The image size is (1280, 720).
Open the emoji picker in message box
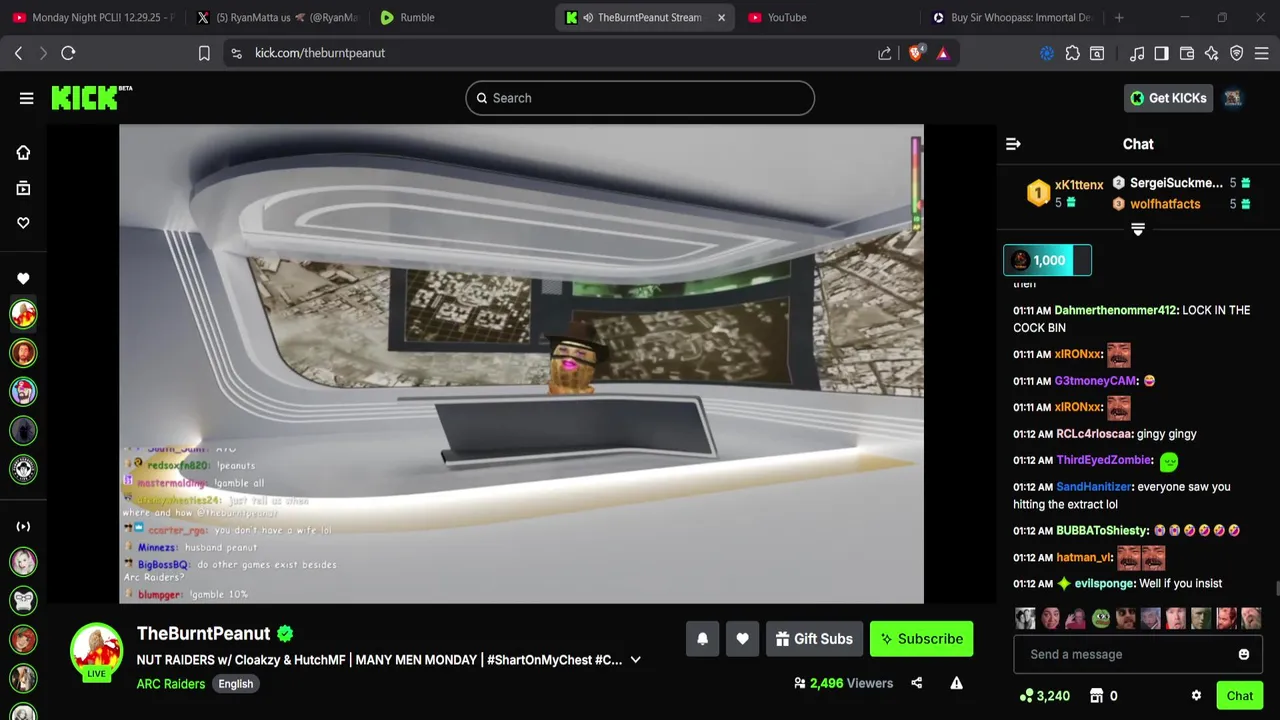1244,654
